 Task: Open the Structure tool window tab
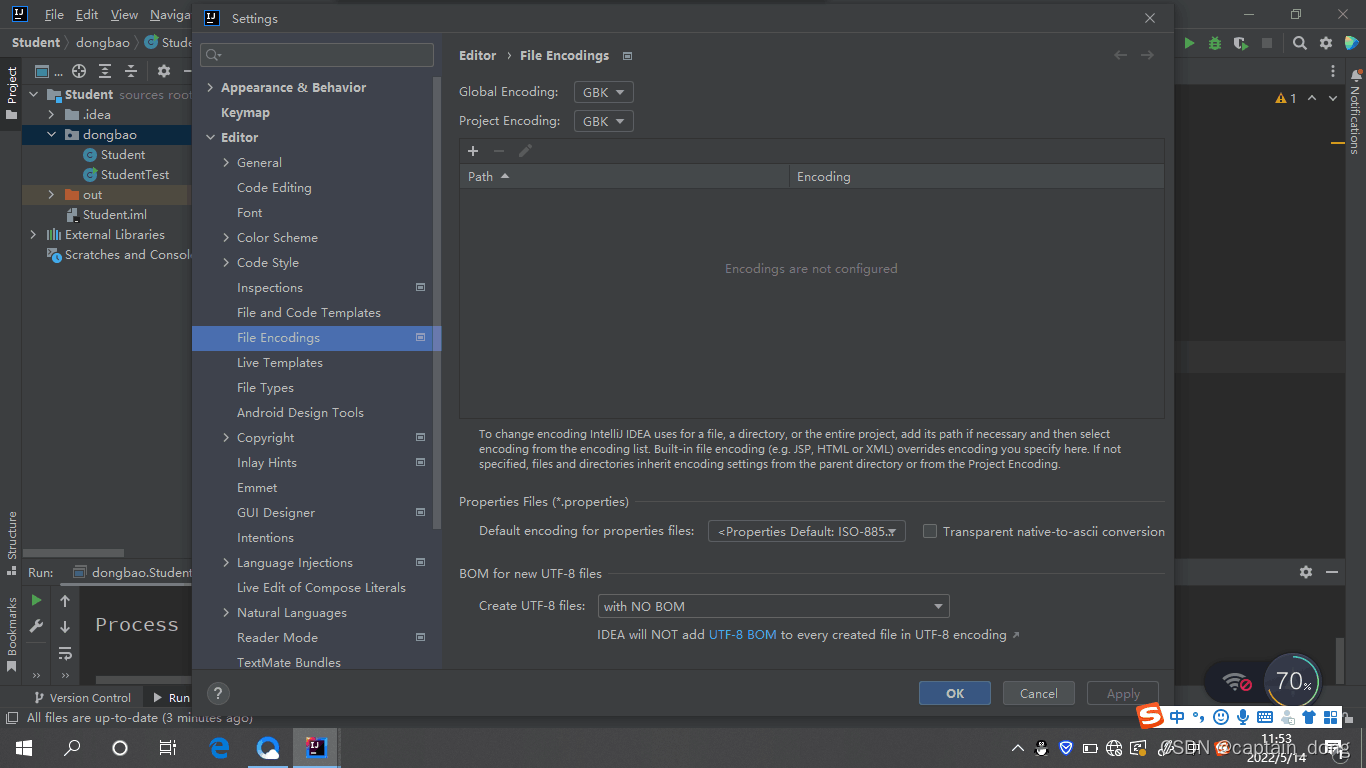pos(11,543)
